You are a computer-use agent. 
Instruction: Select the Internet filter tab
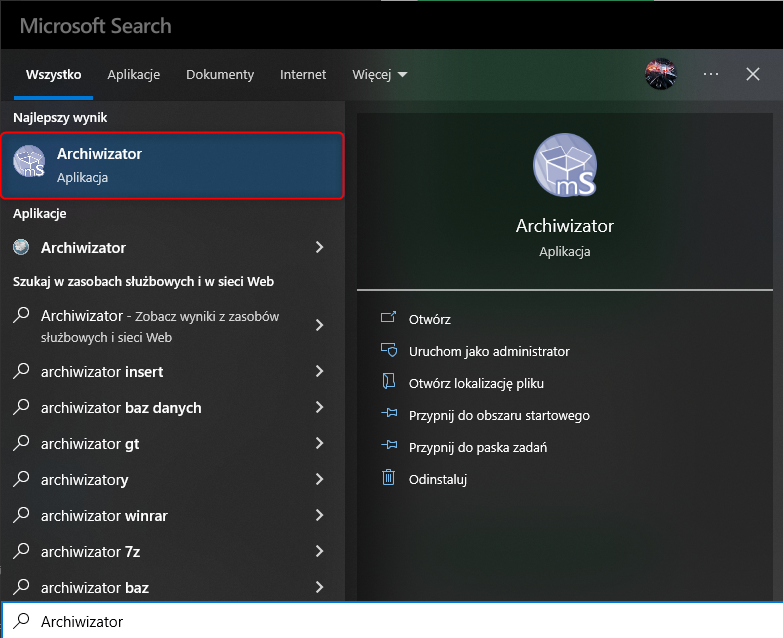click(303, 74)
